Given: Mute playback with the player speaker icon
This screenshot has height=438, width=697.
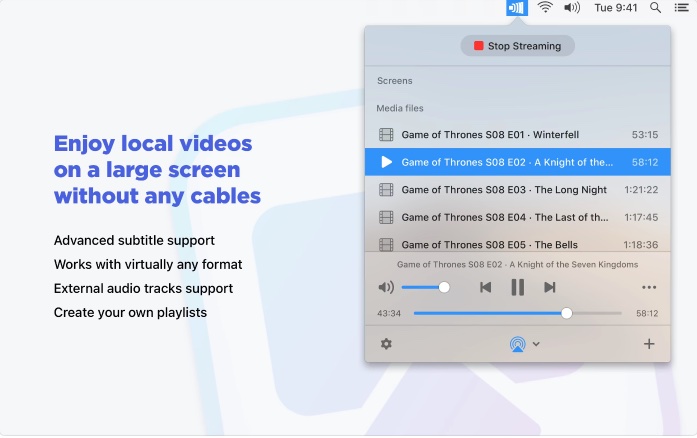Looking at the screenshot, I should tap(386, 287).
